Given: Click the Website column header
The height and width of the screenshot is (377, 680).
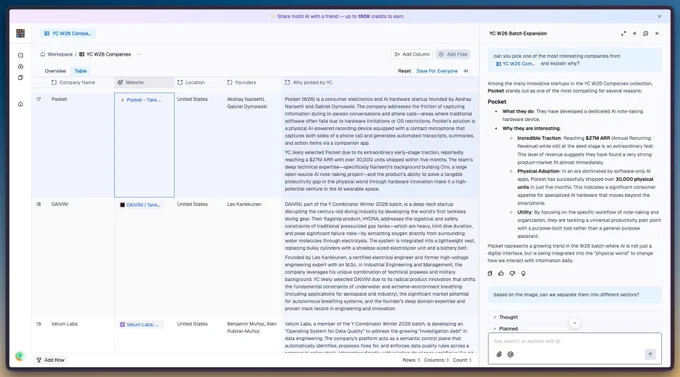Looking at the screenshot, I should (x=144, y=82).
